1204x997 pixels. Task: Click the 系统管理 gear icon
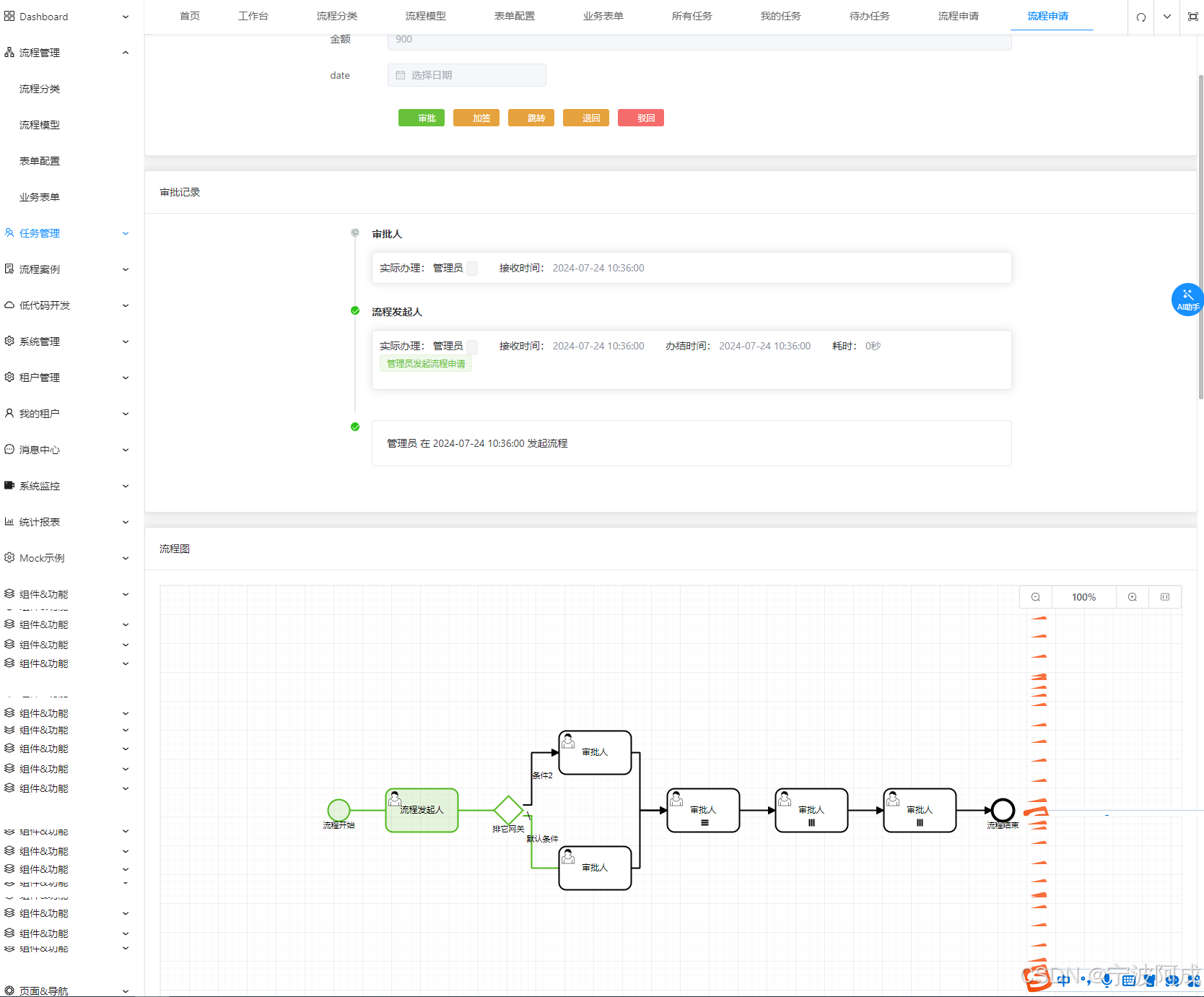click(x=9, y=341)
